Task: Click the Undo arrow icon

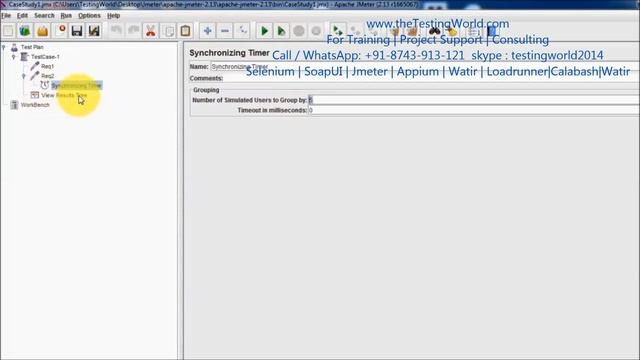Action: [x=116, y=31]
